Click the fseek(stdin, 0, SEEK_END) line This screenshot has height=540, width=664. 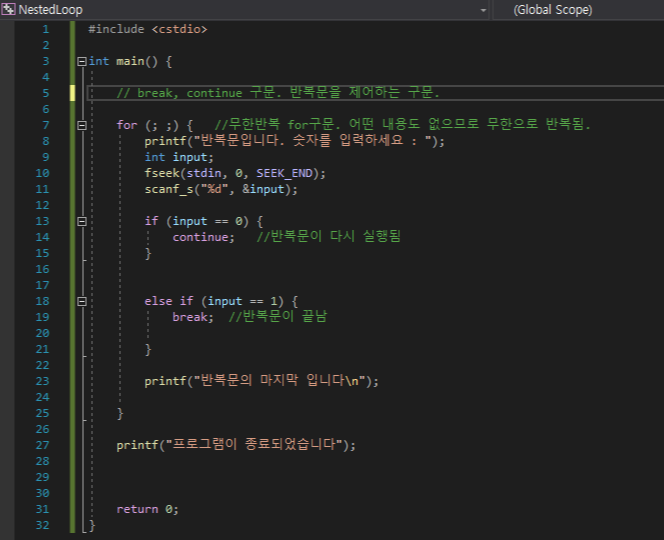(235, 173)
